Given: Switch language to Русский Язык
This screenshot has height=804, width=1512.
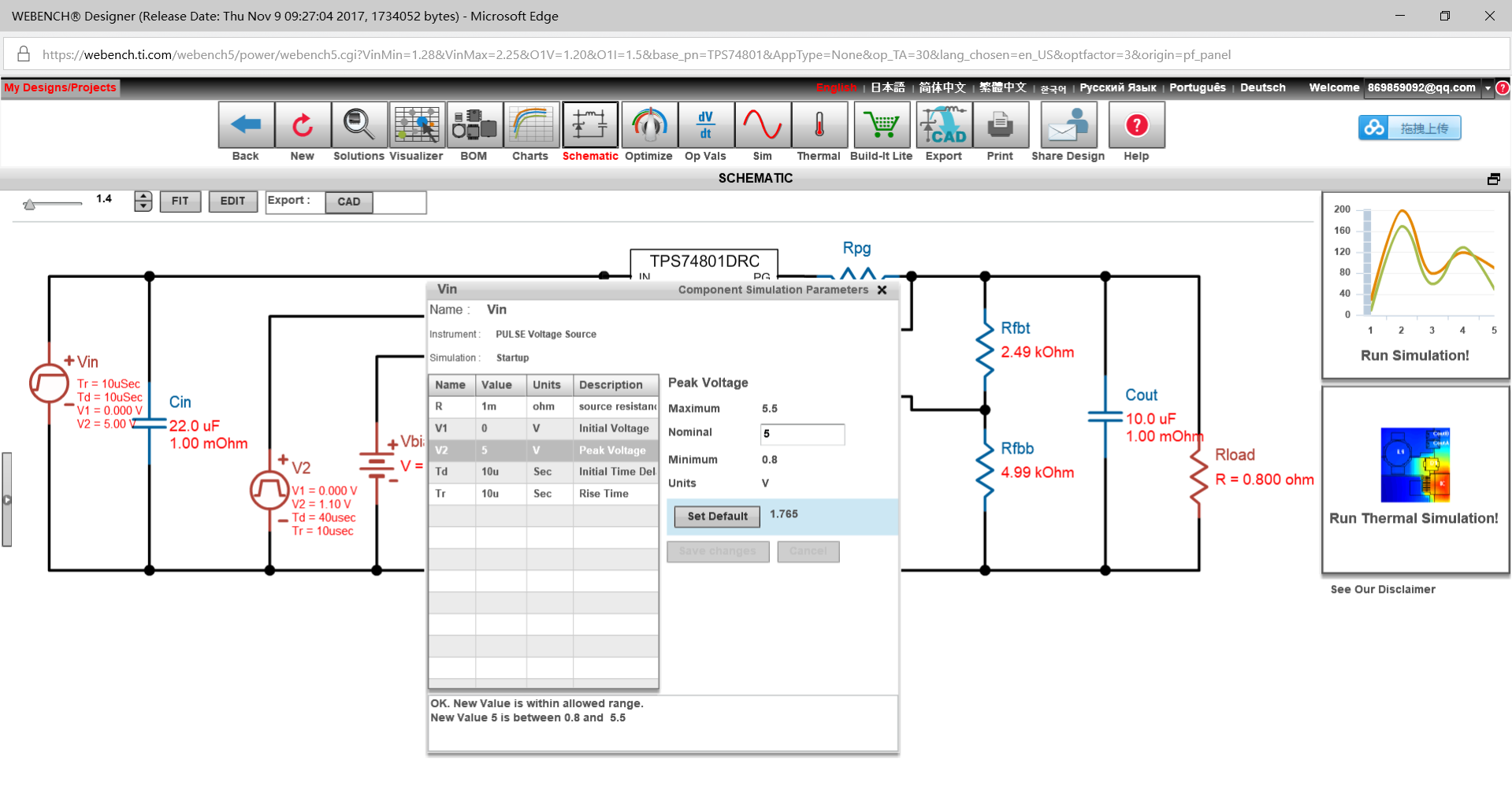Looking at the screenshot, I should pos(1118,87).
